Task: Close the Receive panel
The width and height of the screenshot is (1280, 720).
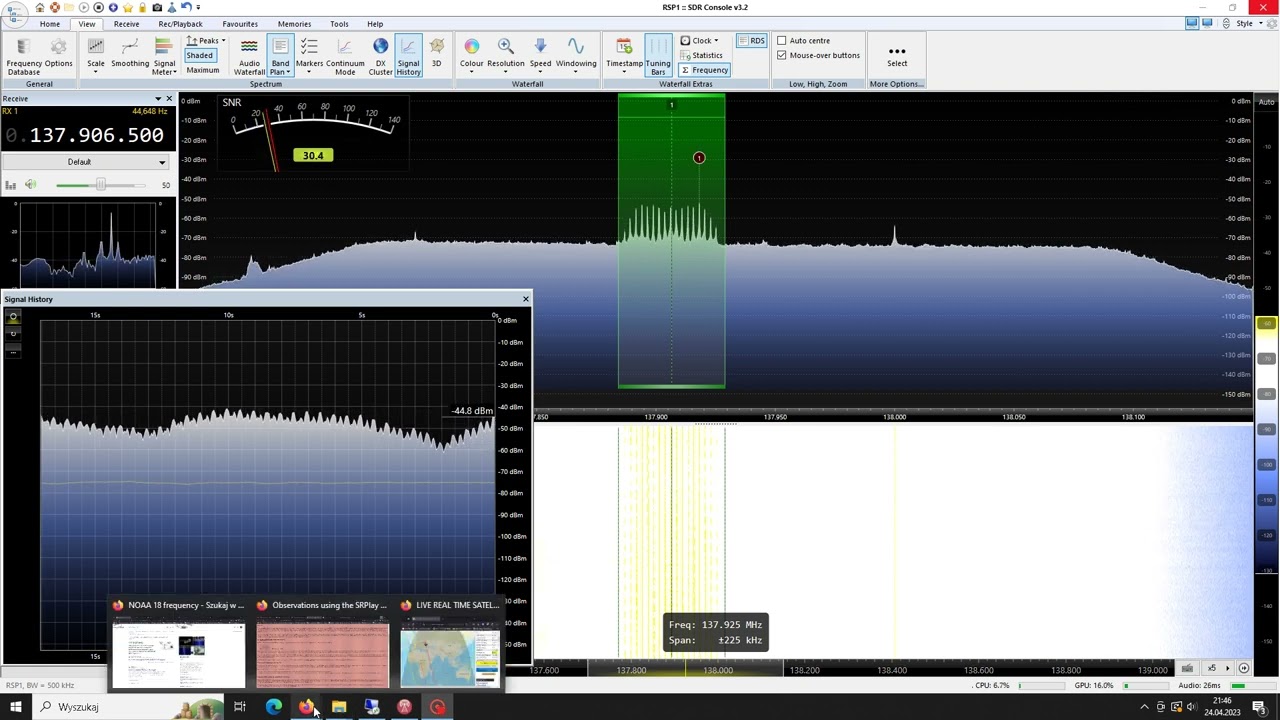Action: (169, 99)
